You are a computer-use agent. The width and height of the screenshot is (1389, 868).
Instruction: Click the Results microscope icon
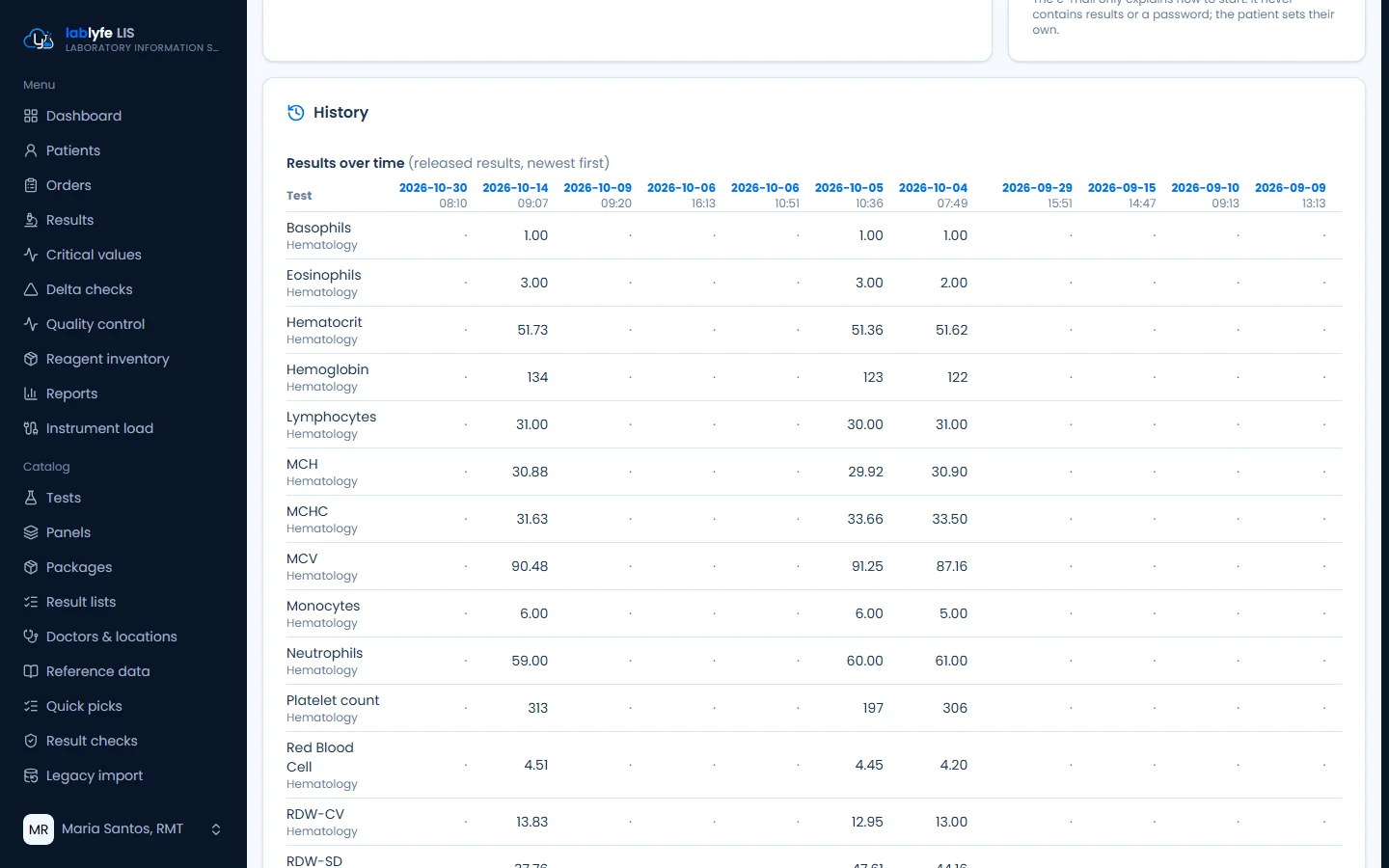click(31, 220)
